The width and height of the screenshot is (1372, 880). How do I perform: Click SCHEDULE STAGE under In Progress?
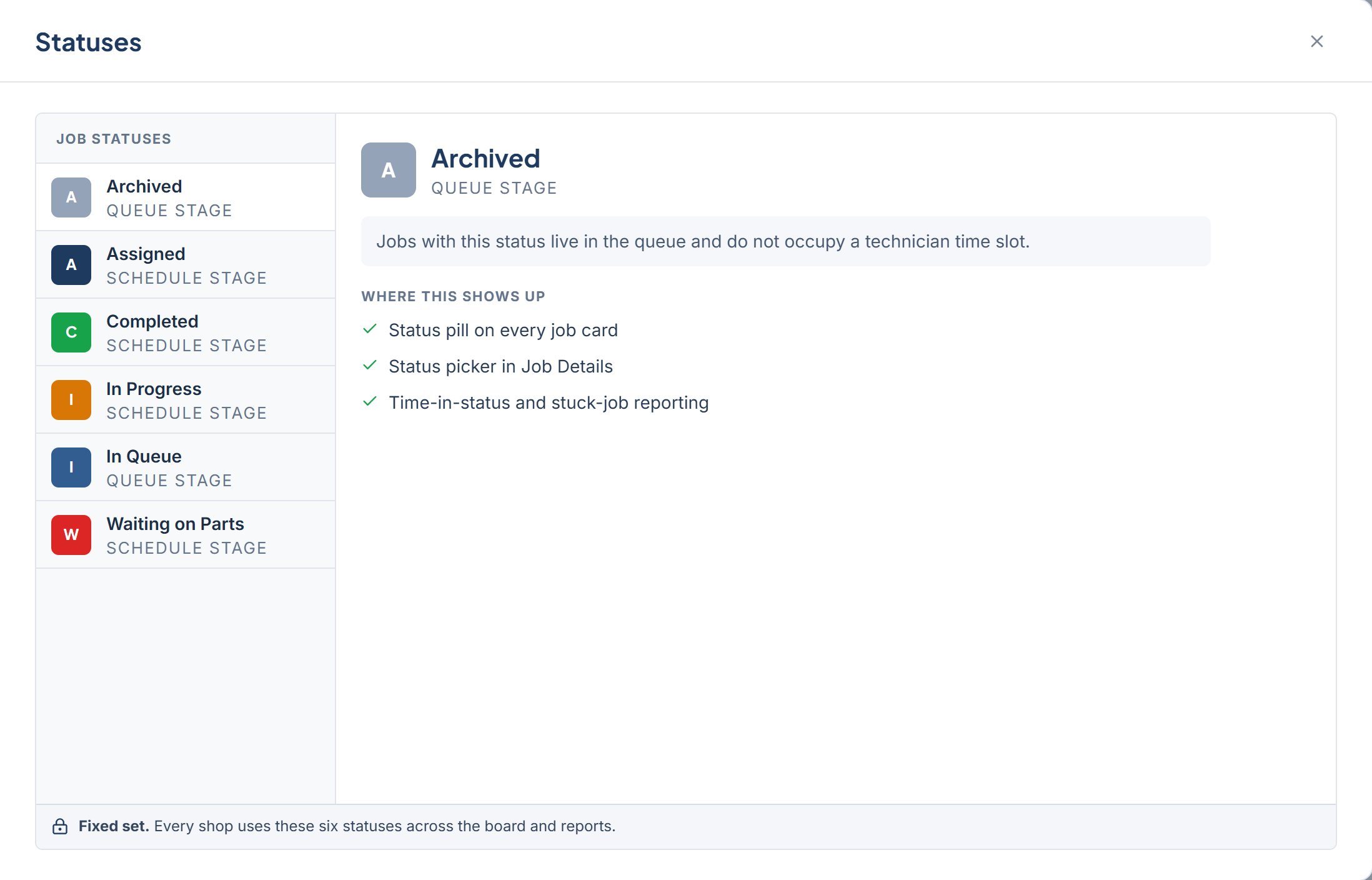[x=187, y=413]
